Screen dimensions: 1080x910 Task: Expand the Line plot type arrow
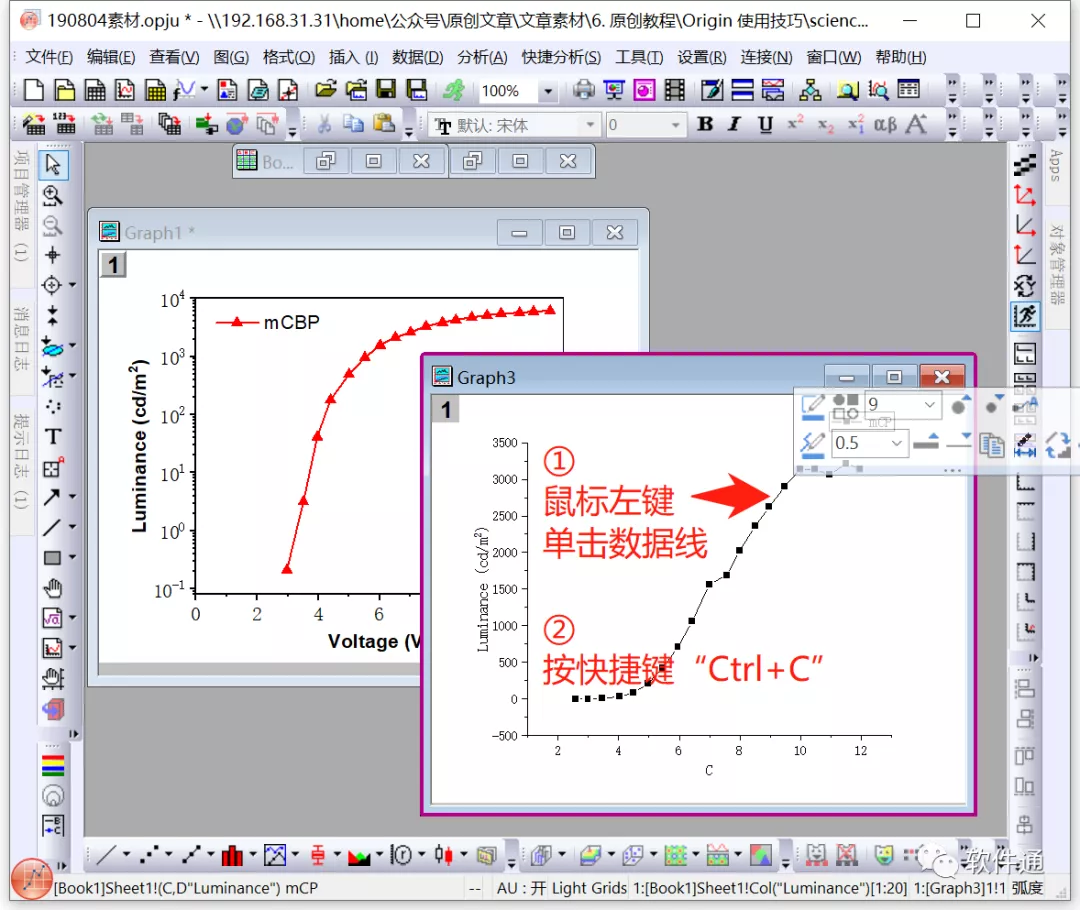tap(127, 855)
